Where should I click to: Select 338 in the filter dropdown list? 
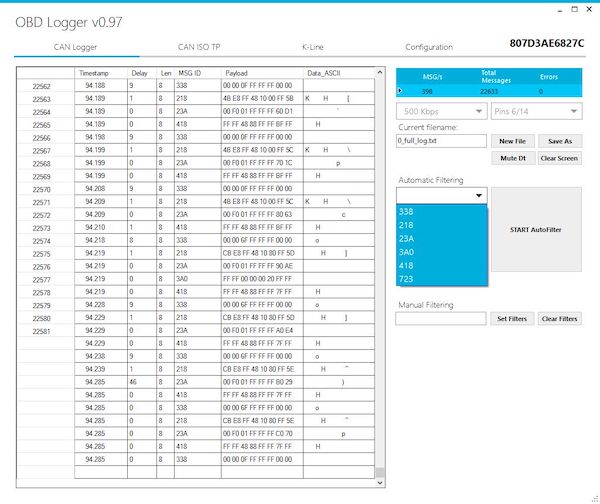point(442,212)
